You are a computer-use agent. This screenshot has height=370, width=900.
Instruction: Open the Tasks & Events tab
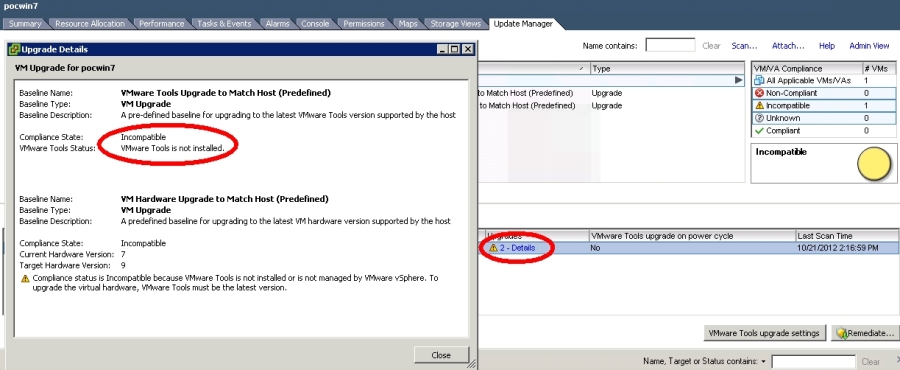tap(224, 24)
